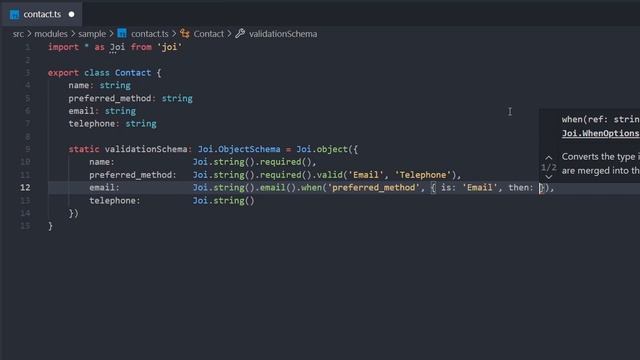This screenshot has height=360, width=640.
Task: Click the class symbol icon in breadcrumbs
Action: click(x=185, y=34)
